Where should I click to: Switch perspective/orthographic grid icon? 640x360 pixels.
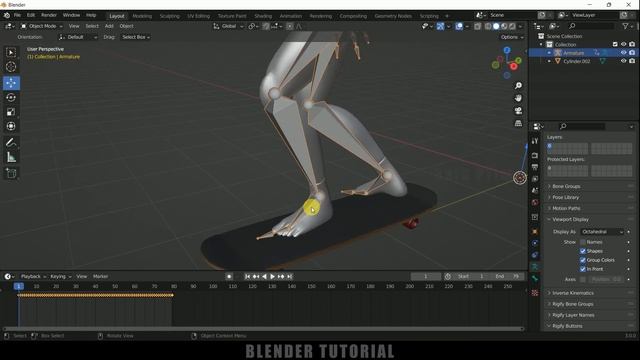(x=518, y=123)
